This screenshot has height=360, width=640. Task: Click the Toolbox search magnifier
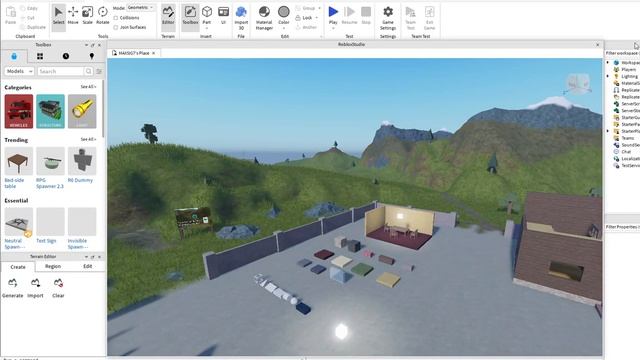click(x=89, y=71)
